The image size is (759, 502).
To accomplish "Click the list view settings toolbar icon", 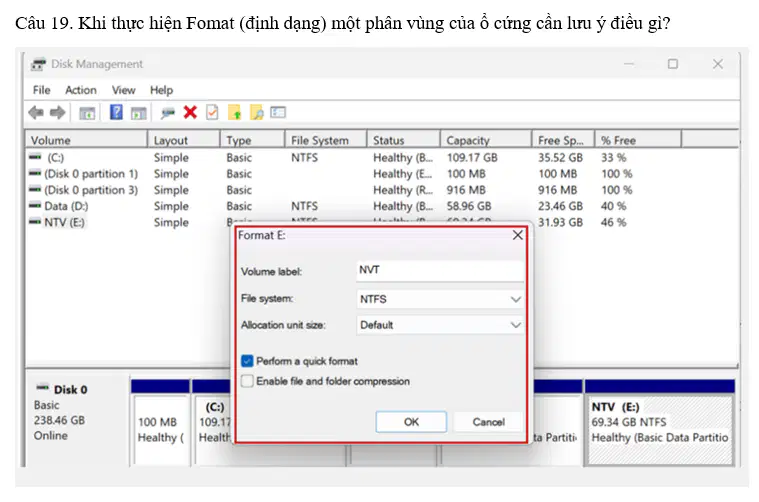I will coord(278,112).
